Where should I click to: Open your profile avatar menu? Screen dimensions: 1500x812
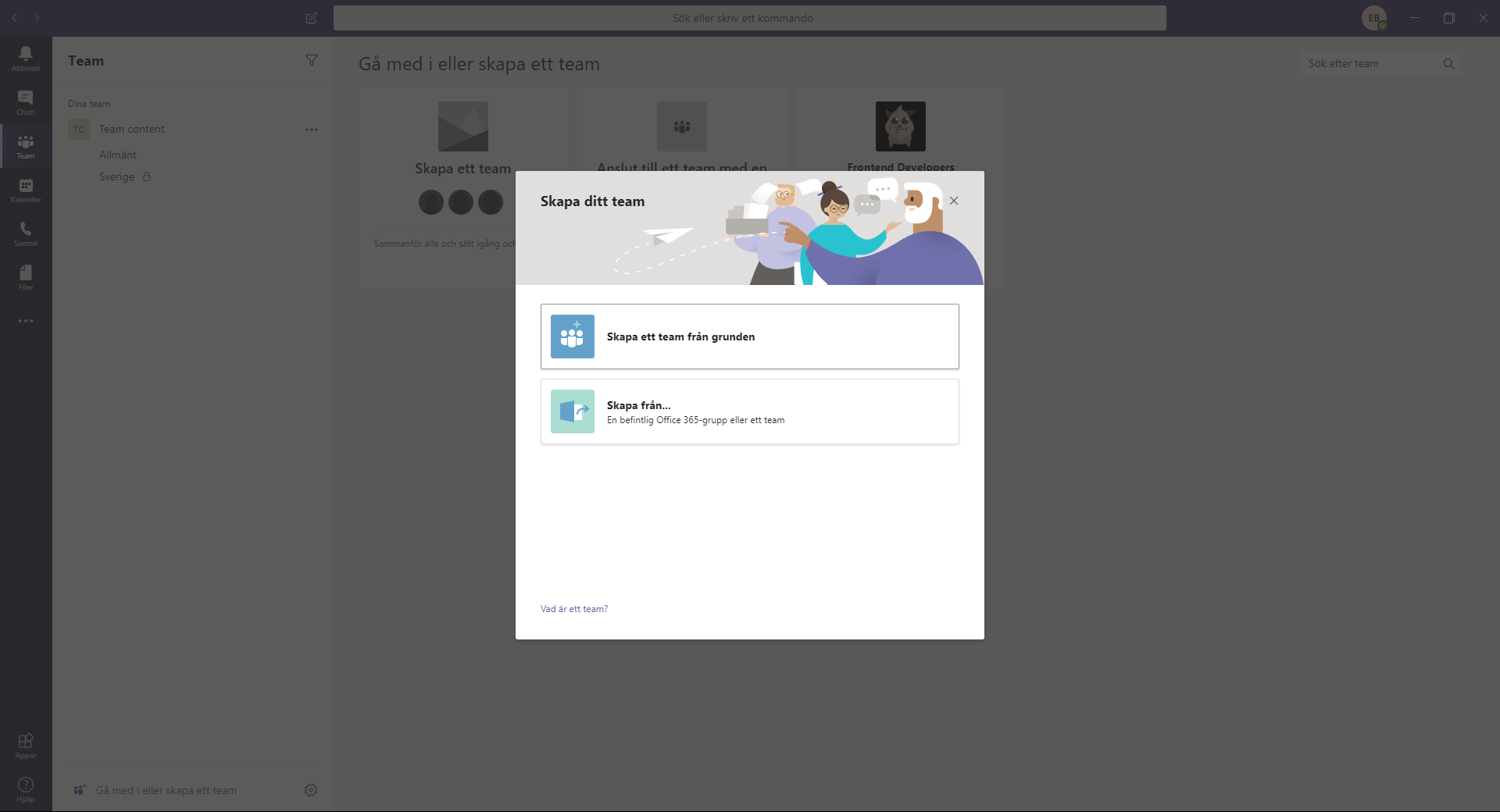point(1373,18)
